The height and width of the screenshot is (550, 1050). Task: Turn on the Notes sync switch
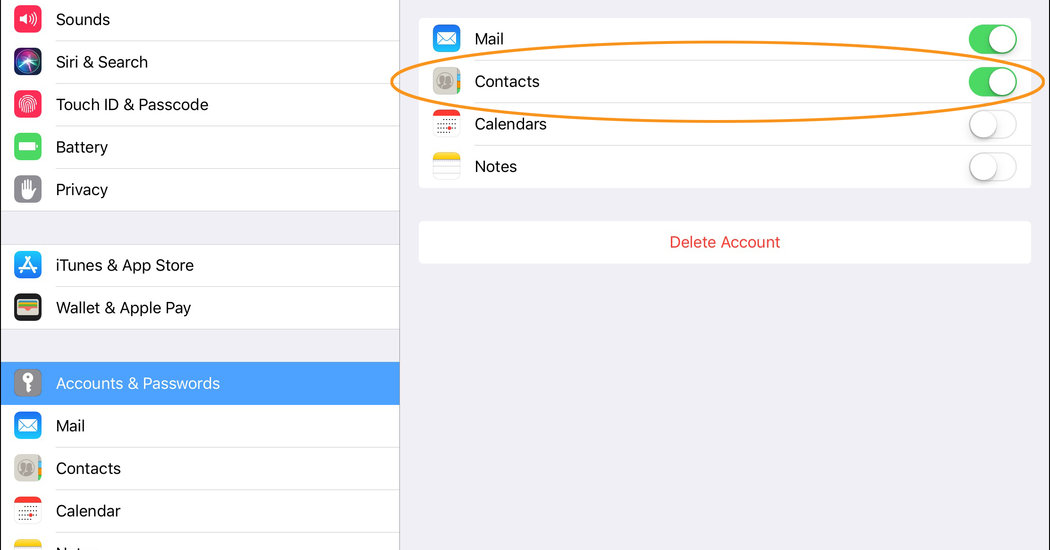point(992,167)
